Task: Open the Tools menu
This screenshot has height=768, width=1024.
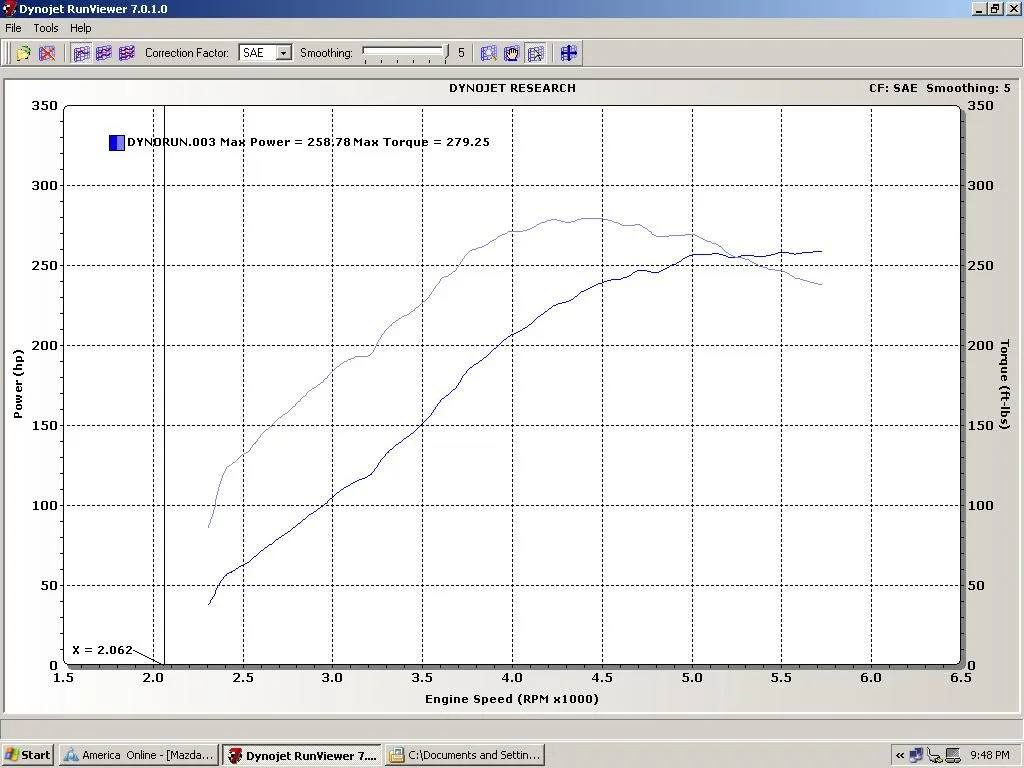Action: (x=45, y=28)
